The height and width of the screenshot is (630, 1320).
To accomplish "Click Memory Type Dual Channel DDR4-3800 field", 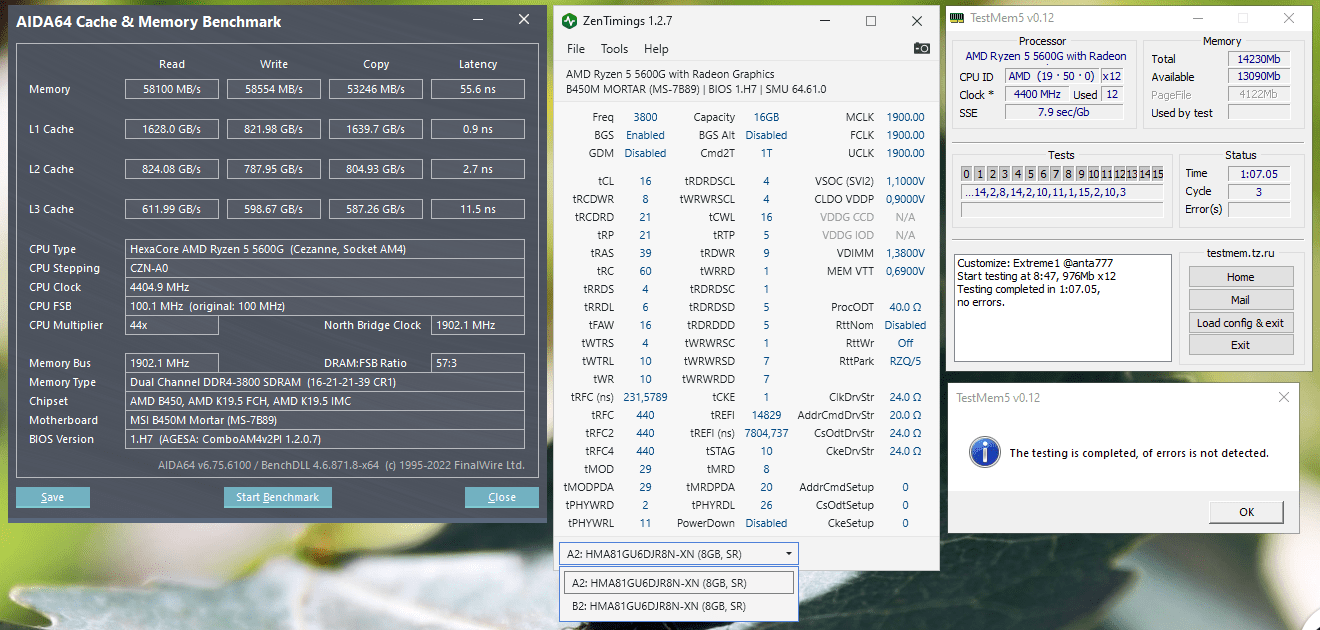I will pos(325,382).
